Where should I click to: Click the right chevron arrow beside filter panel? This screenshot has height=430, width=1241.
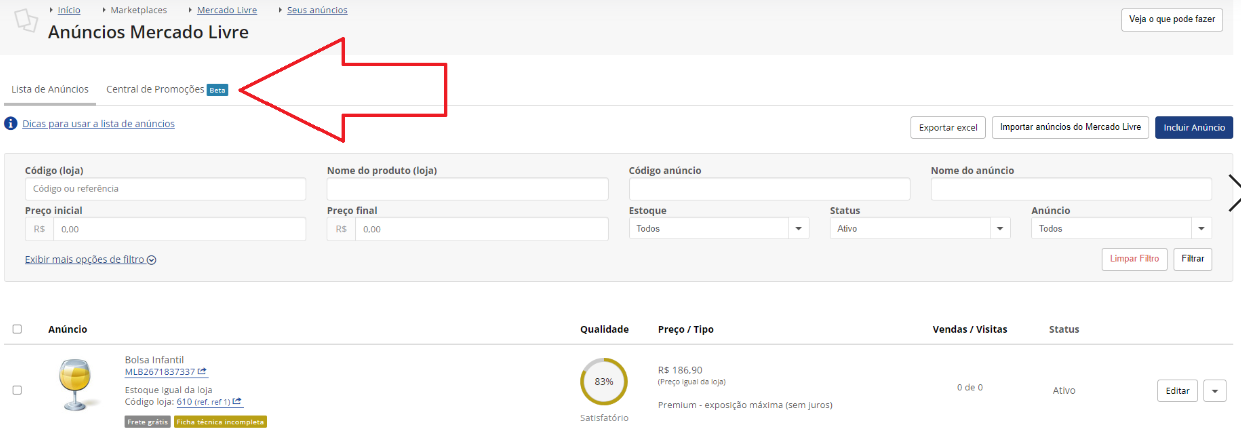pos(1234,194)
